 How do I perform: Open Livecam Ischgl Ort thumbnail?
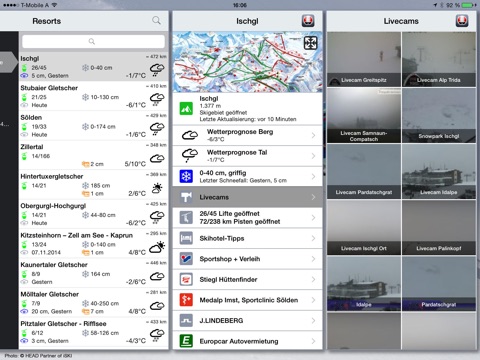coord(364,228)
